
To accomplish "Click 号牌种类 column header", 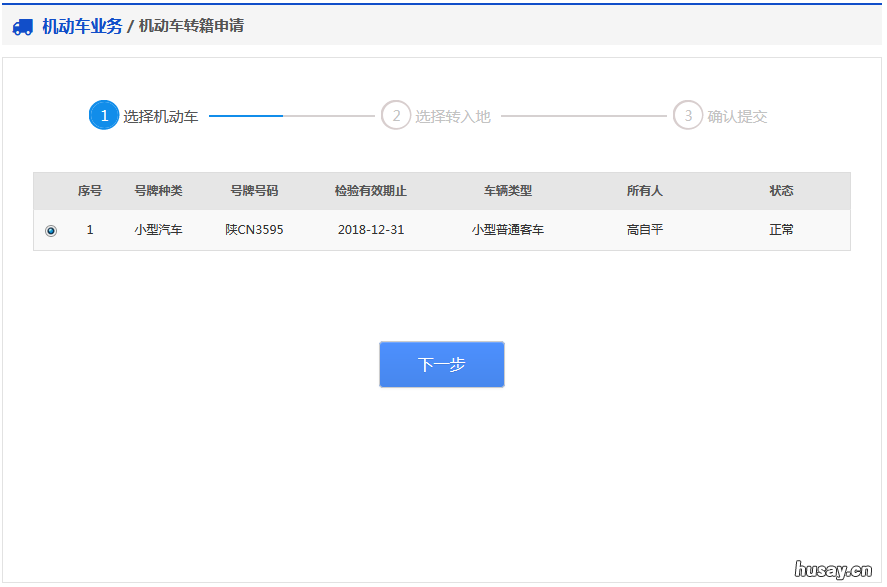I will coord(158,191).
